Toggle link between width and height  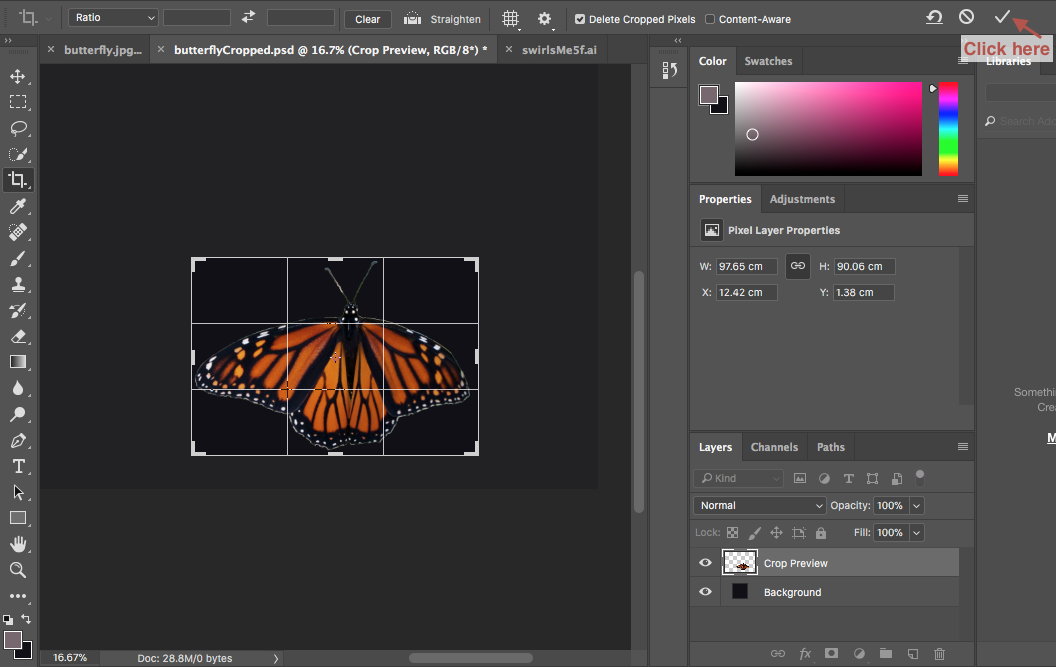(x=798, y=266)
